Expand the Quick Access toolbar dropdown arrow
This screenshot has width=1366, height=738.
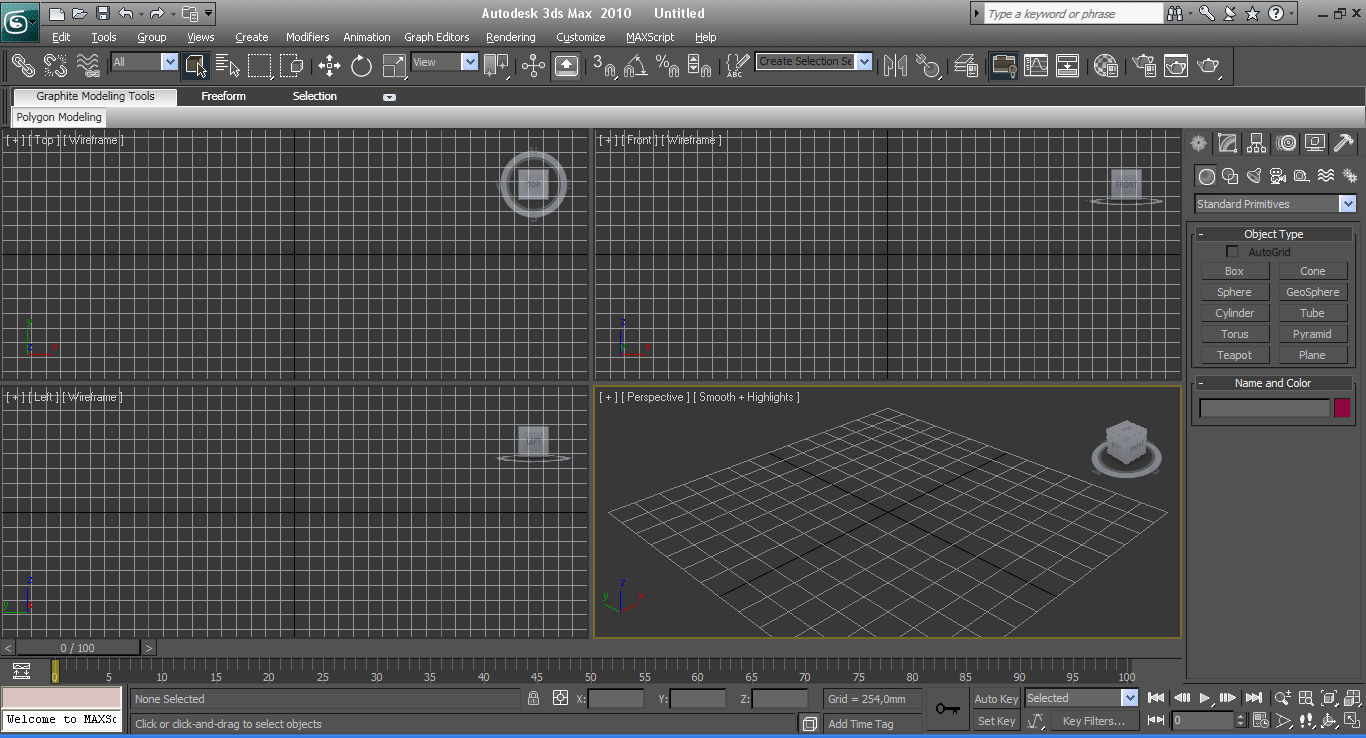coord(208,14)
